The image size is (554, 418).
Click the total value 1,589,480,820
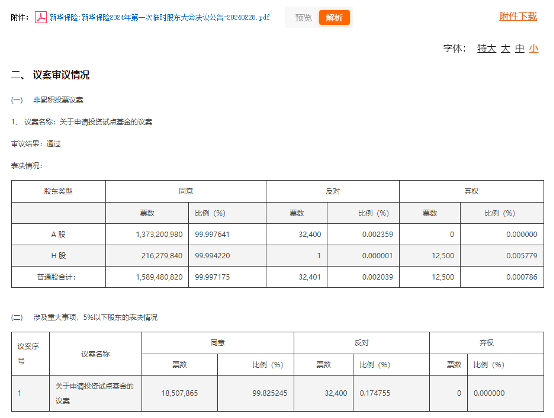(x=159, y=277)
